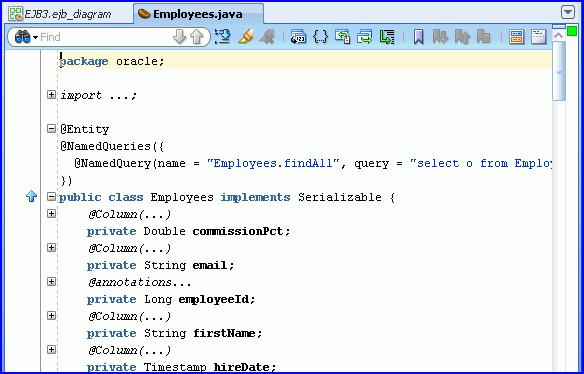Click the greyed next bookmark icon
Image resolution: width=584 pixels, height=374 pixels.
[440, 37]
